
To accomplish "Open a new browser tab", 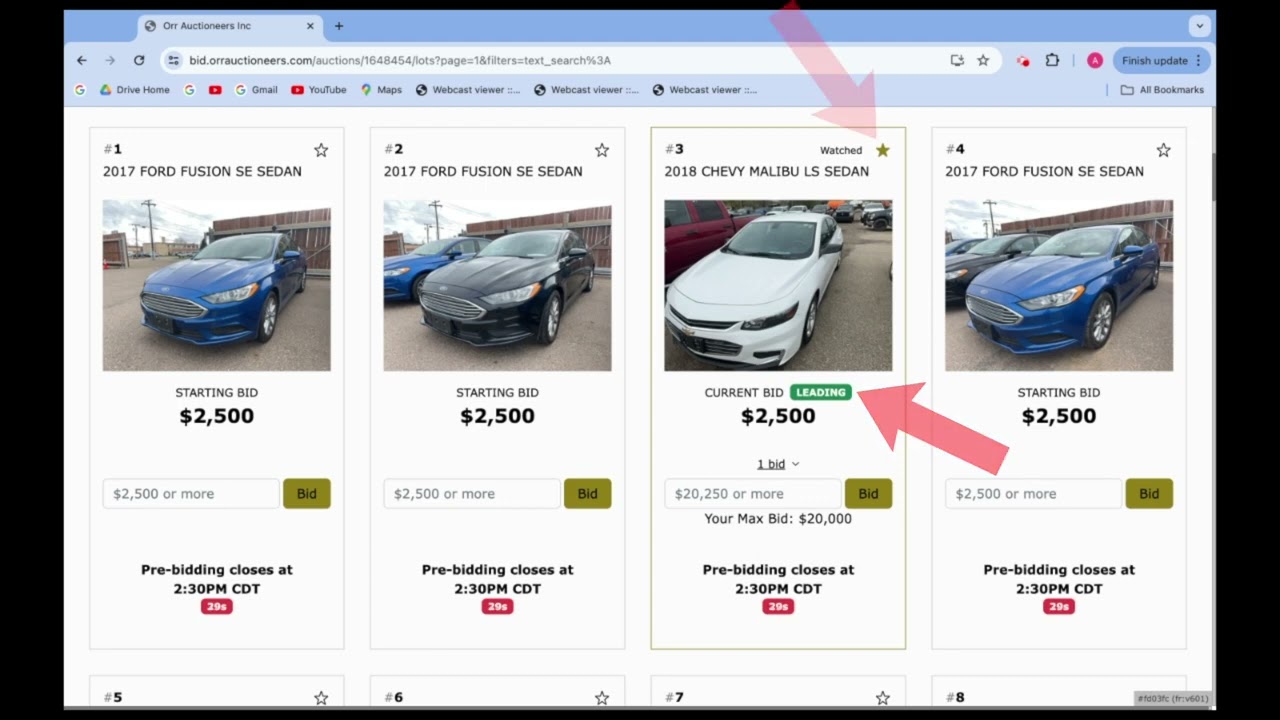I will [x=339, y=26].
